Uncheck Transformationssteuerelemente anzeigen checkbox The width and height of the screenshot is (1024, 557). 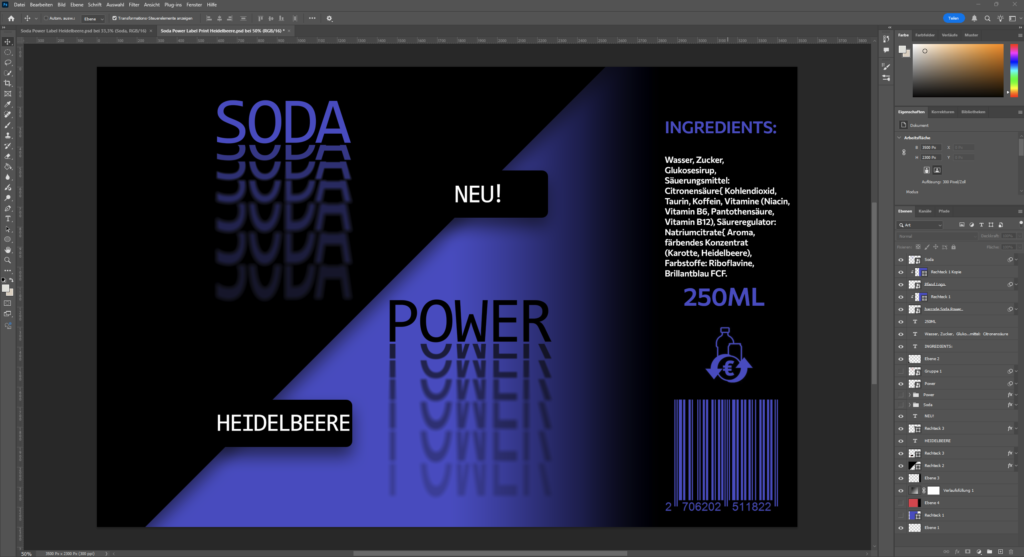[114, 18]
